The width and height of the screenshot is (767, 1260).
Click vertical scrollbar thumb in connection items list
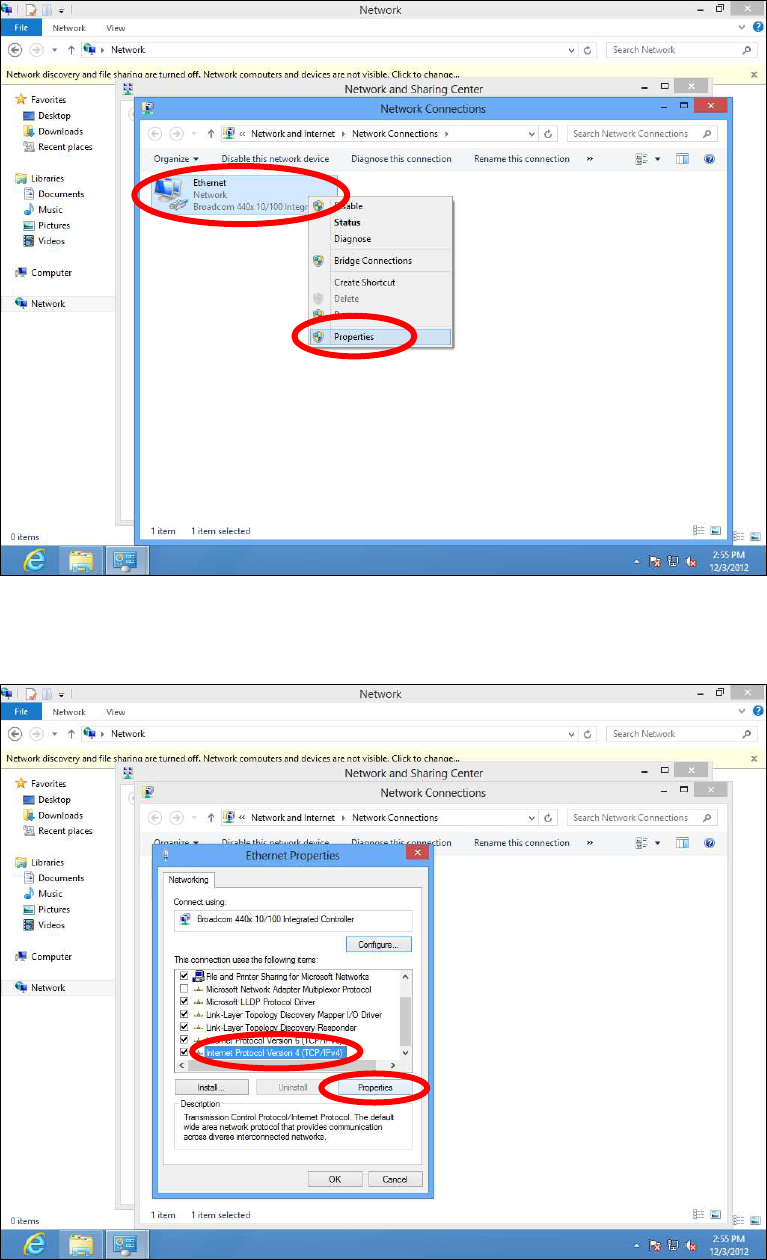tap(405, 1020)
